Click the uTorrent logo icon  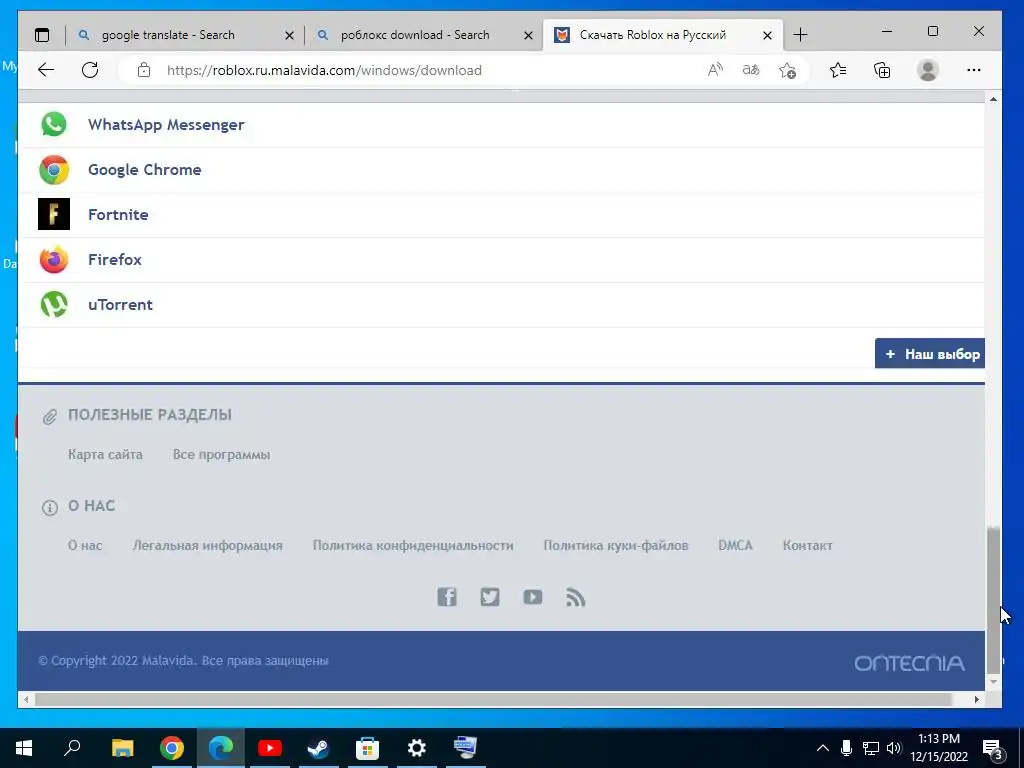tap(54, 304)
